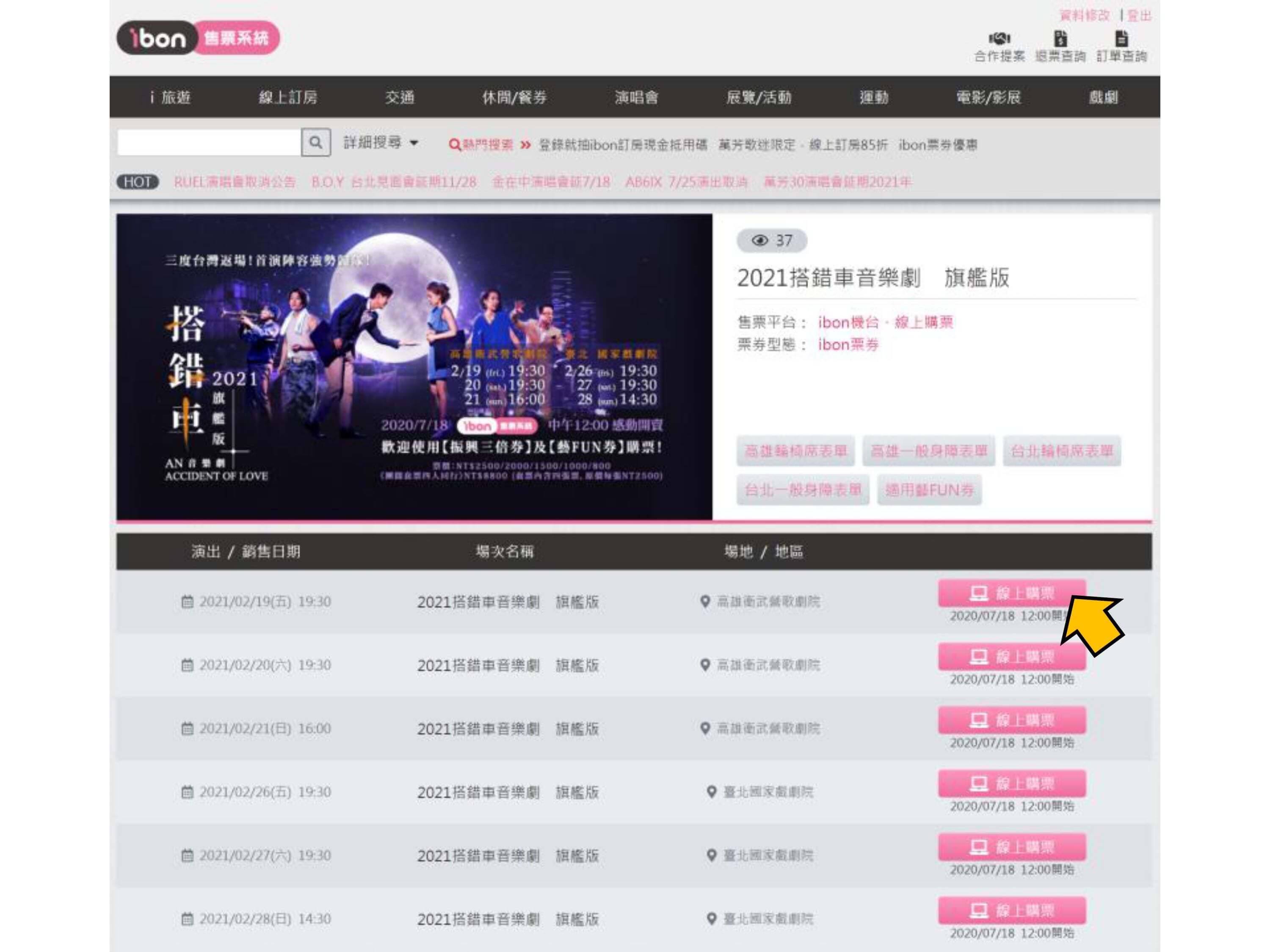1270x952 pixels.
Task: Open the 休閒/餐券 menu
Action: [x=514, y=97]
